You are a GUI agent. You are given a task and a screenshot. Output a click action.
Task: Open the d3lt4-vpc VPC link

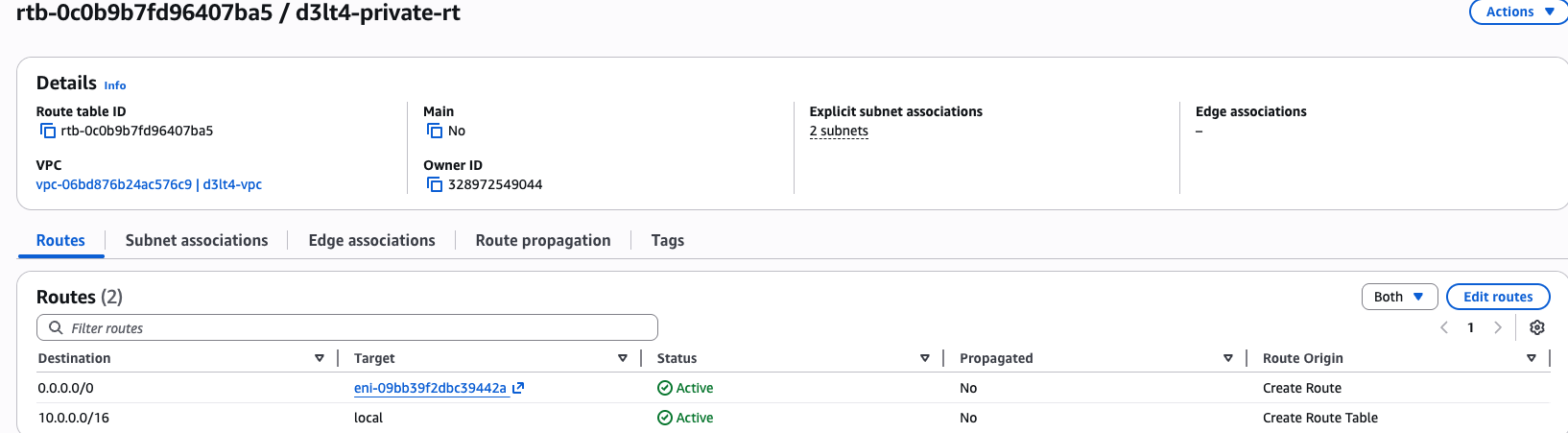click(149, 184)
